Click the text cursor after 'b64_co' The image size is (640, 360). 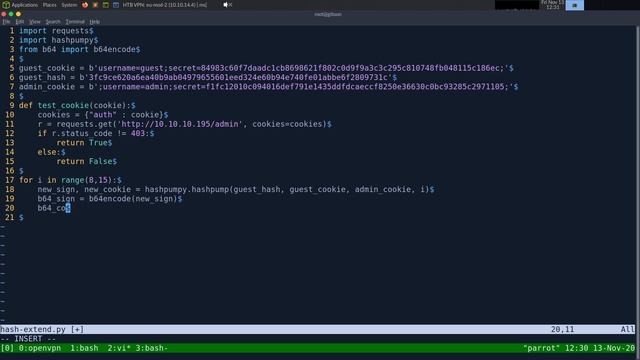pyautogui.click(x=68, y=208)
